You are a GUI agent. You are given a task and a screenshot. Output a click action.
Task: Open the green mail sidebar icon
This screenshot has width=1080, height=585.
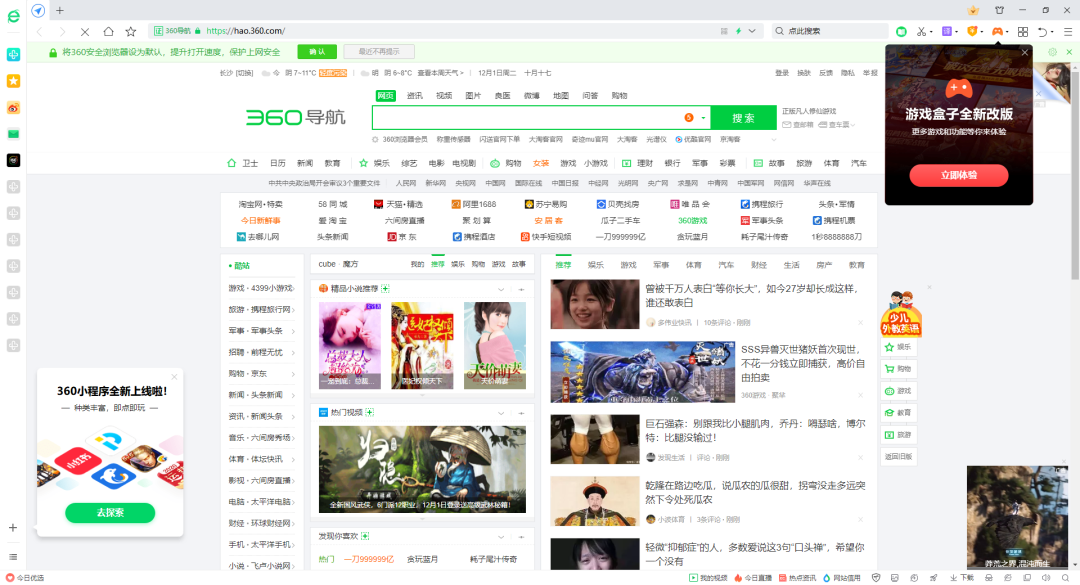13,134
